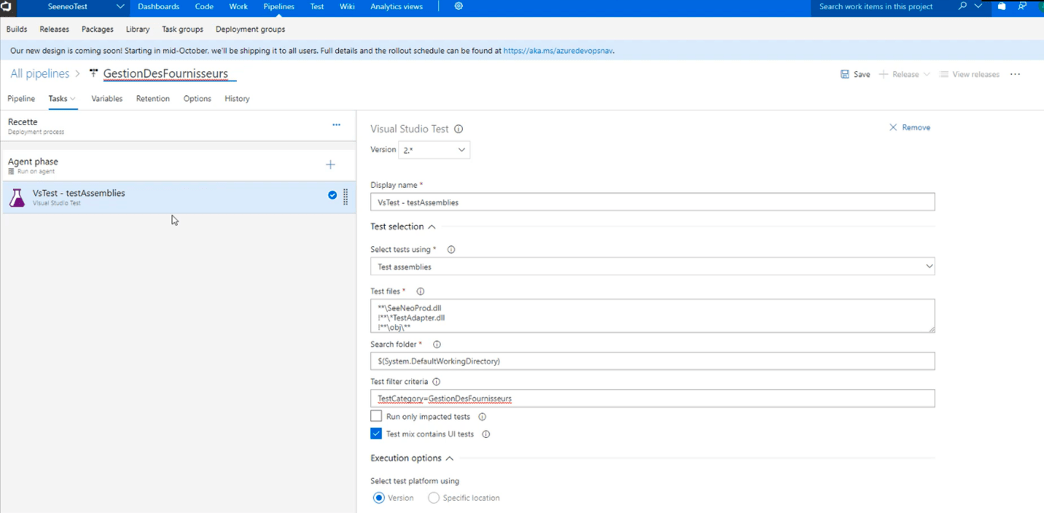This screenshot has width=1044, height=513.
Task: Click the Search folder input field
Action: 652,361
